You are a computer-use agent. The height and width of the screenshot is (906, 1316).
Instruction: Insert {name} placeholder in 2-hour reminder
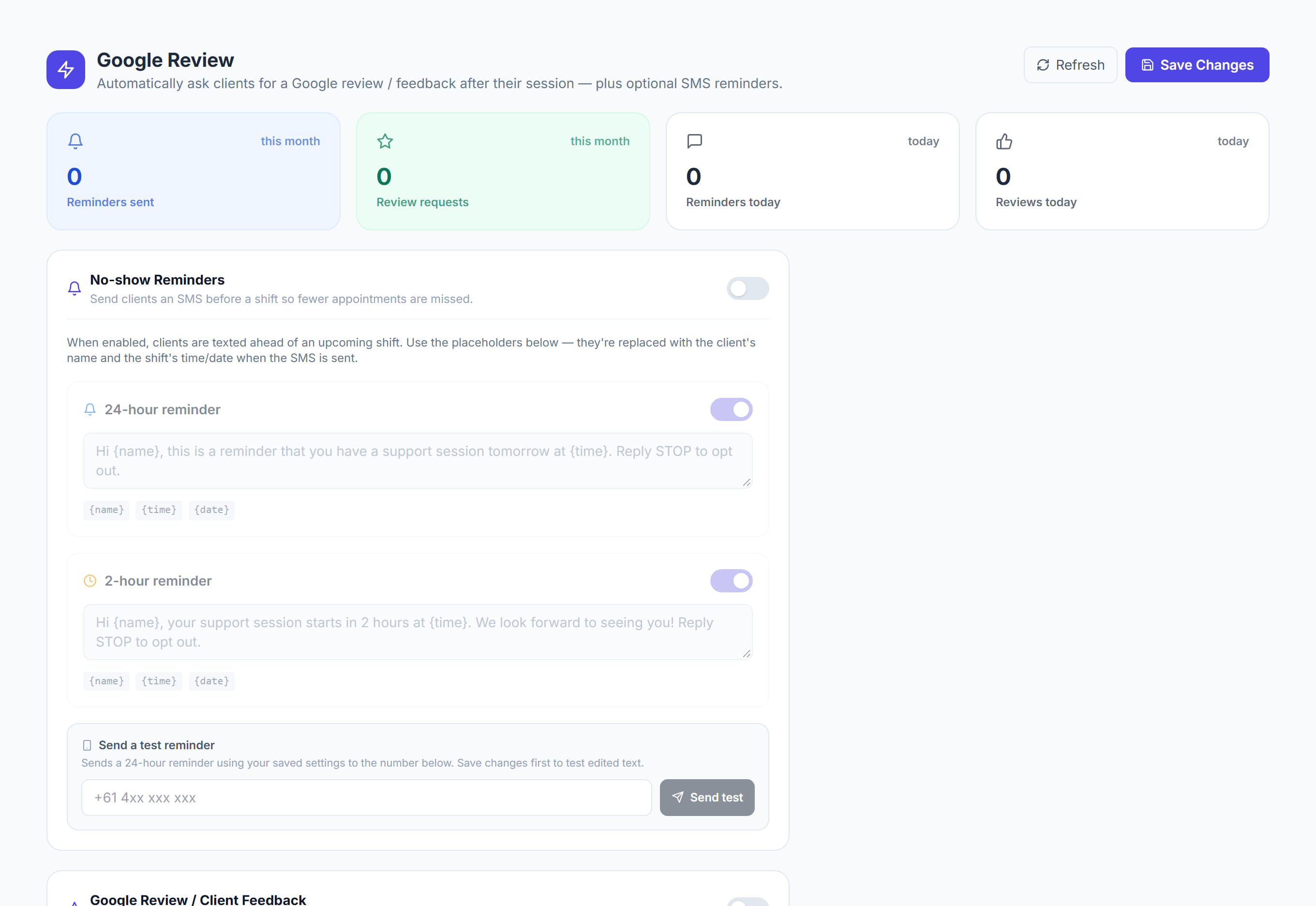[107, 681]
